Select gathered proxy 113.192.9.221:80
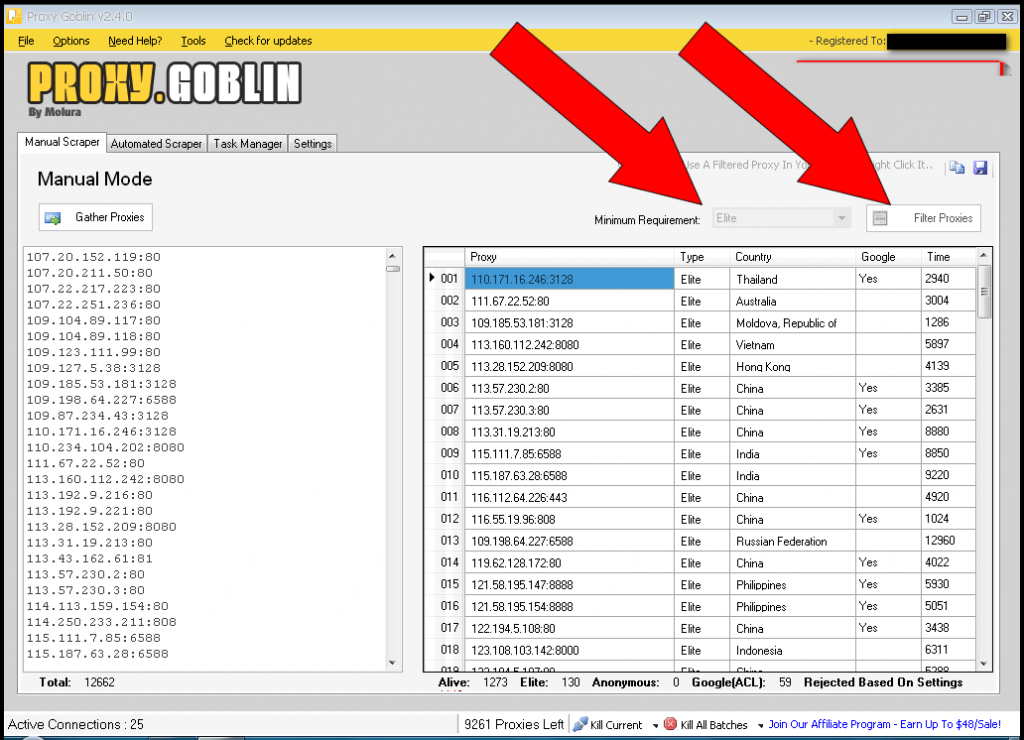This screenshot has height=740, width=1024. 89,511
